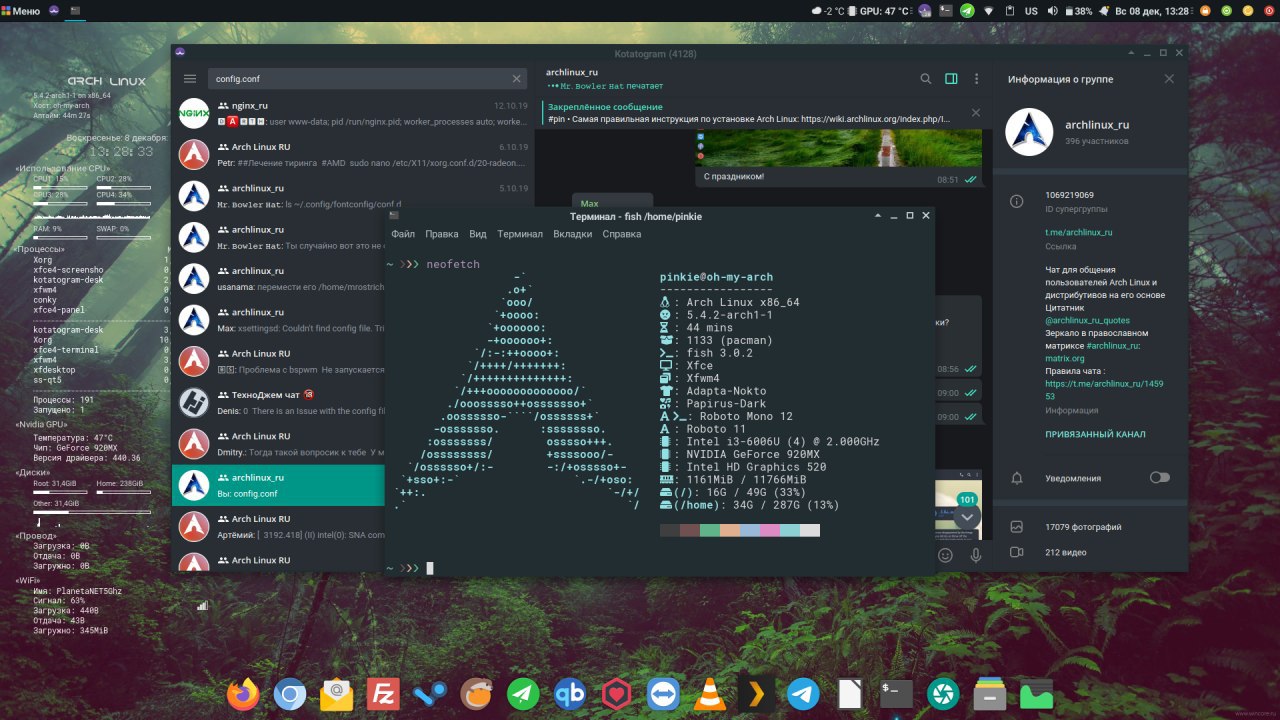This screenshot has height=720, width=1280.
Task: Click the microphone voice message icon
Action: (975, 555)
